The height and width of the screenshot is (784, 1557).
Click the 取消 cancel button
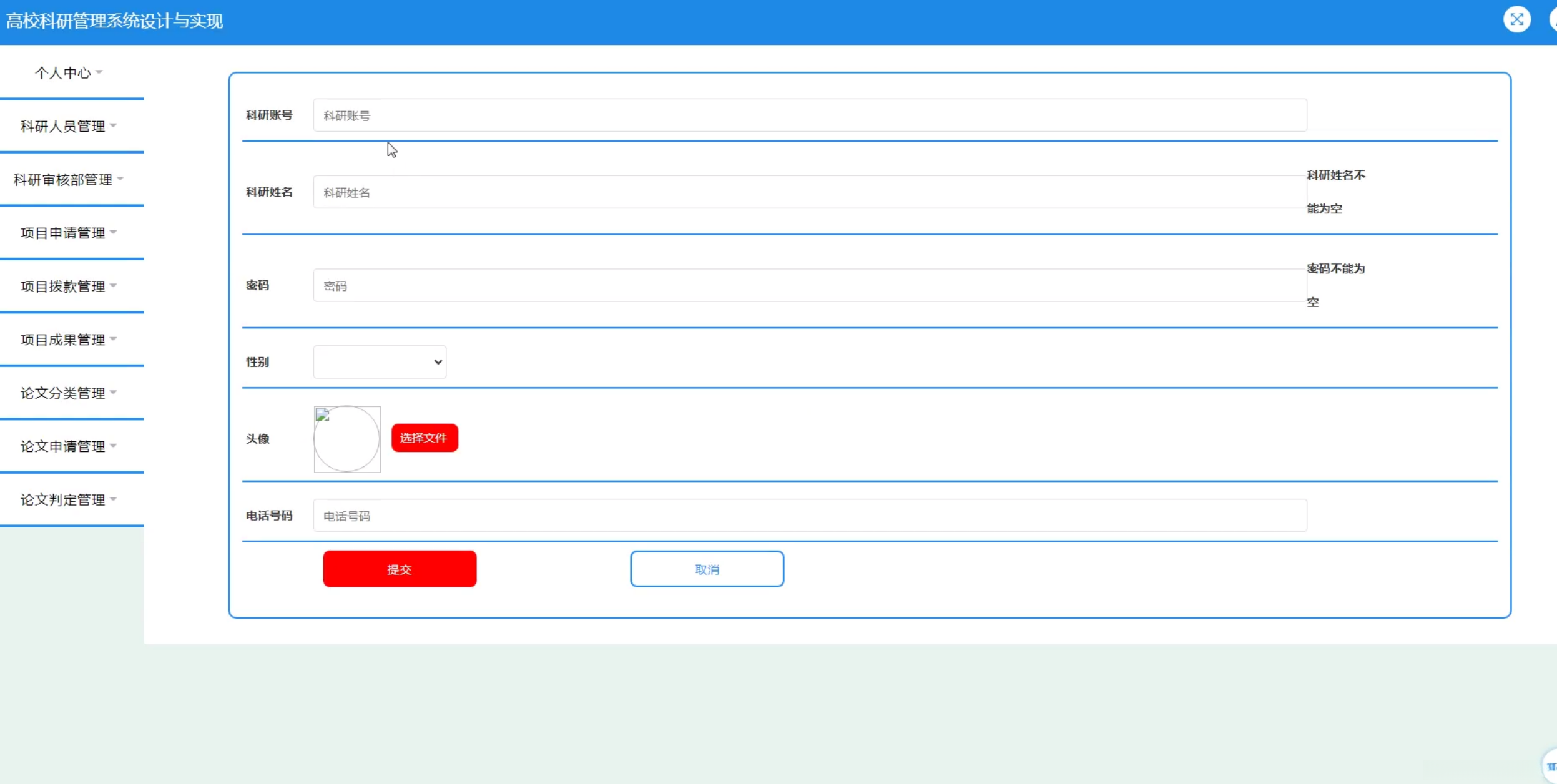[707, 569]
